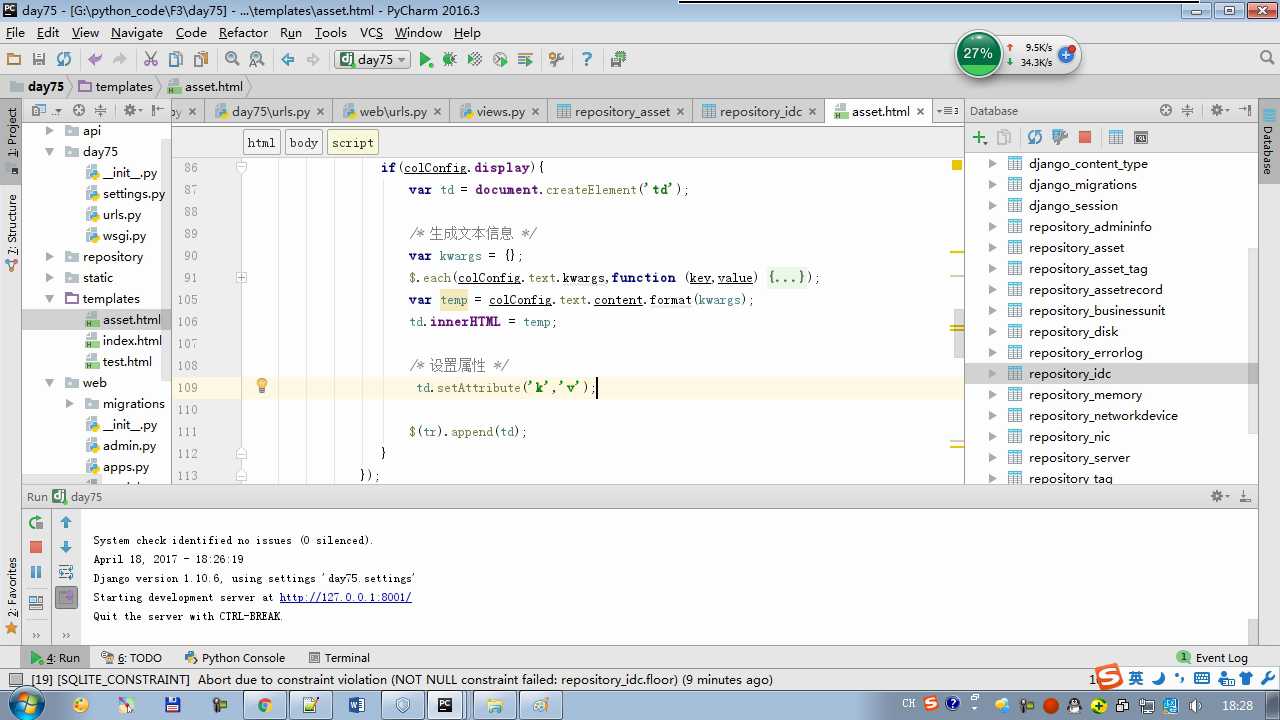This screenshot has width=1280, height=720.
Task: Toggle the 4: Run tool window button
Action: pyautogui.click(x=55, y=658)
